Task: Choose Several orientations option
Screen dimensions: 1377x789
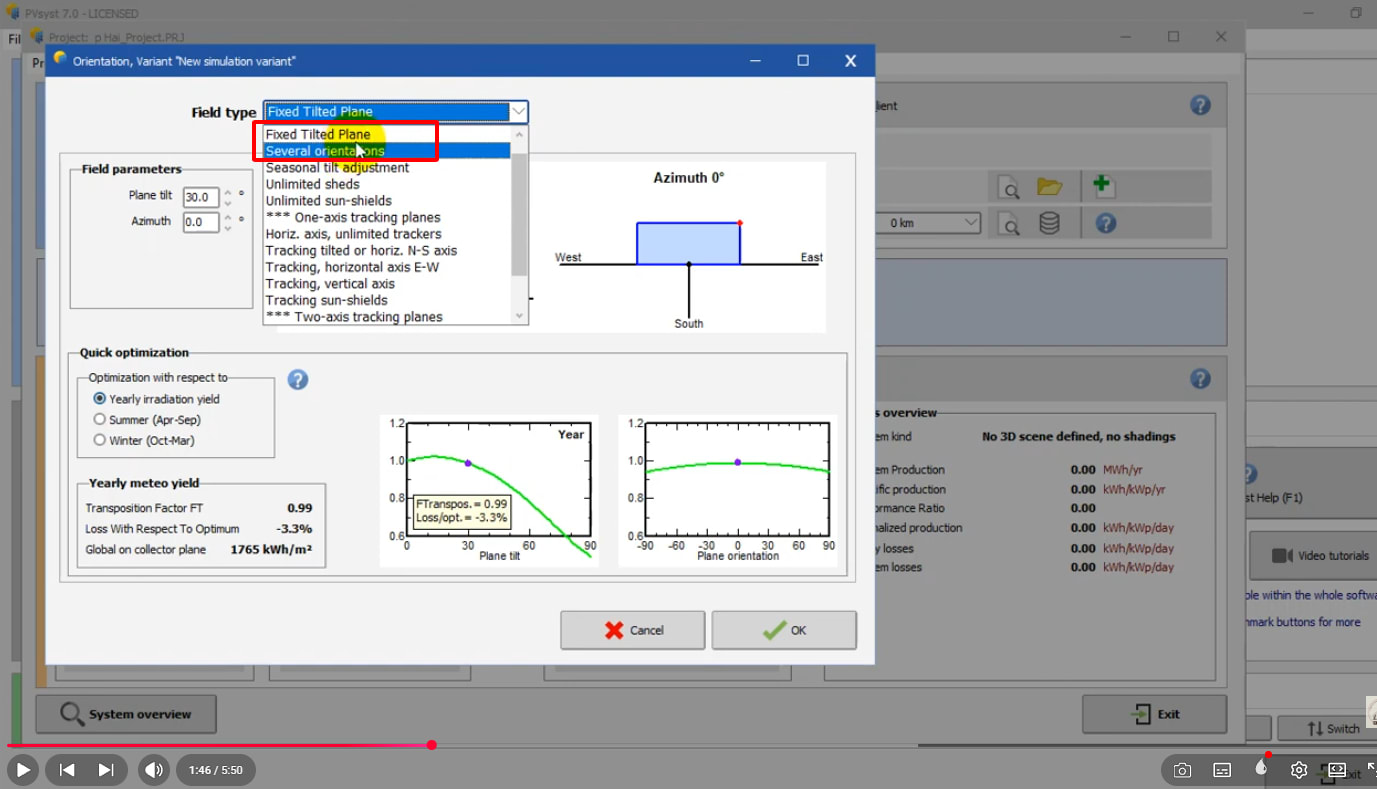Action: 387,151
